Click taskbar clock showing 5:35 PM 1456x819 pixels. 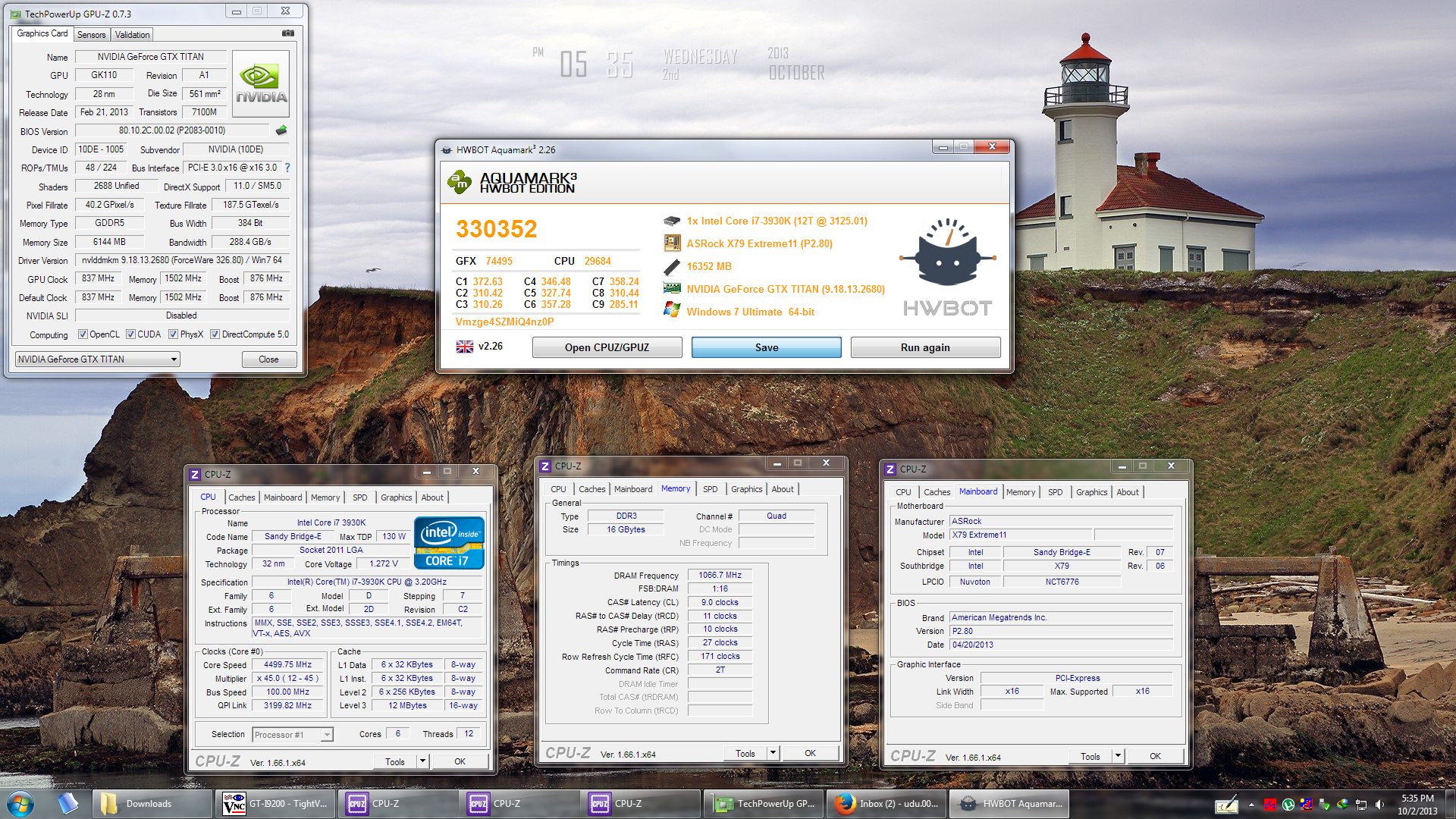[x=1417, y=804]
